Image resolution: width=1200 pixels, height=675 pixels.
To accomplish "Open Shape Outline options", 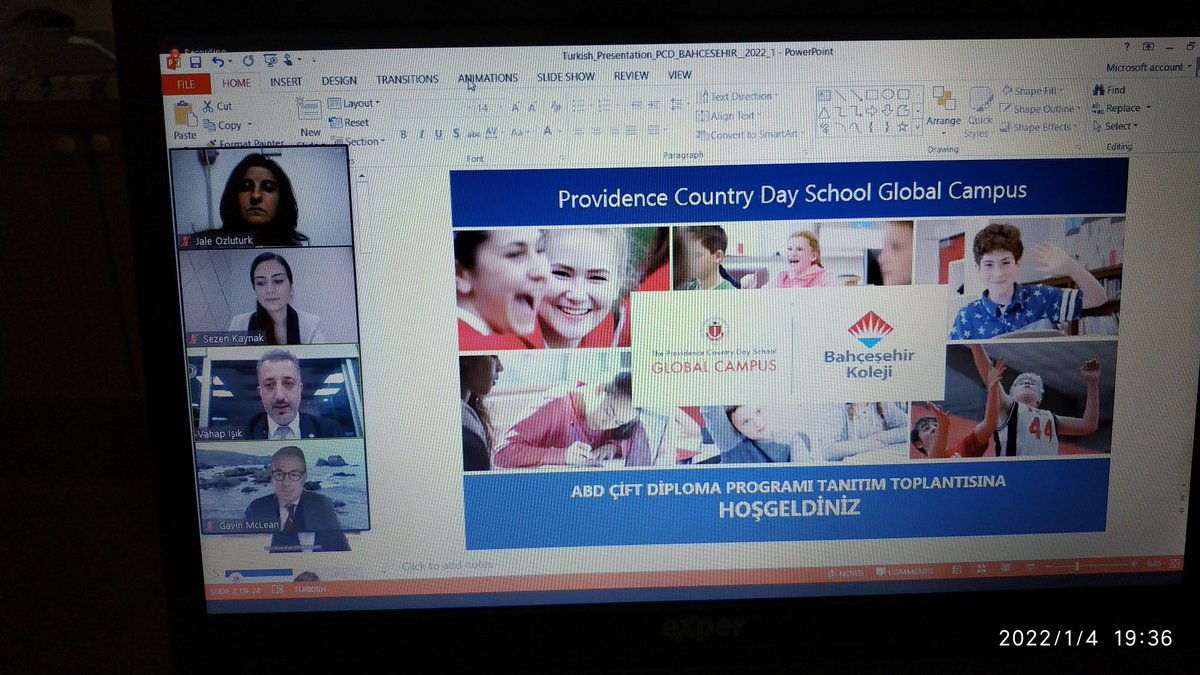I will click(x=1040, y=109).
